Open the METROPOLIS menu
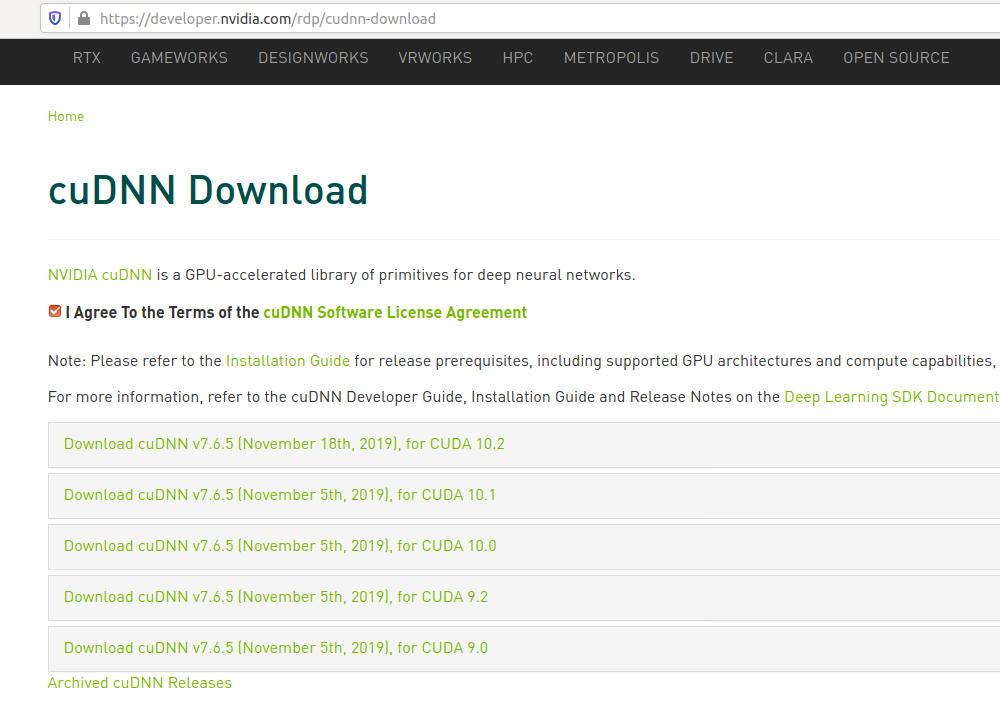Image resolution: width=1000 pixels, height=709 pixels. click(611, 58)
